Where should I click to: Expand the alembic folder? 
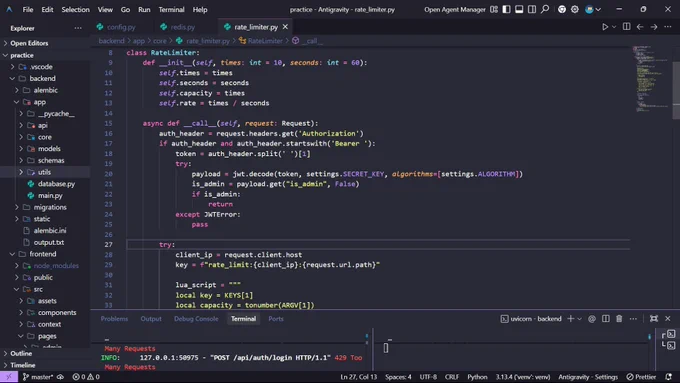[45, 90]
